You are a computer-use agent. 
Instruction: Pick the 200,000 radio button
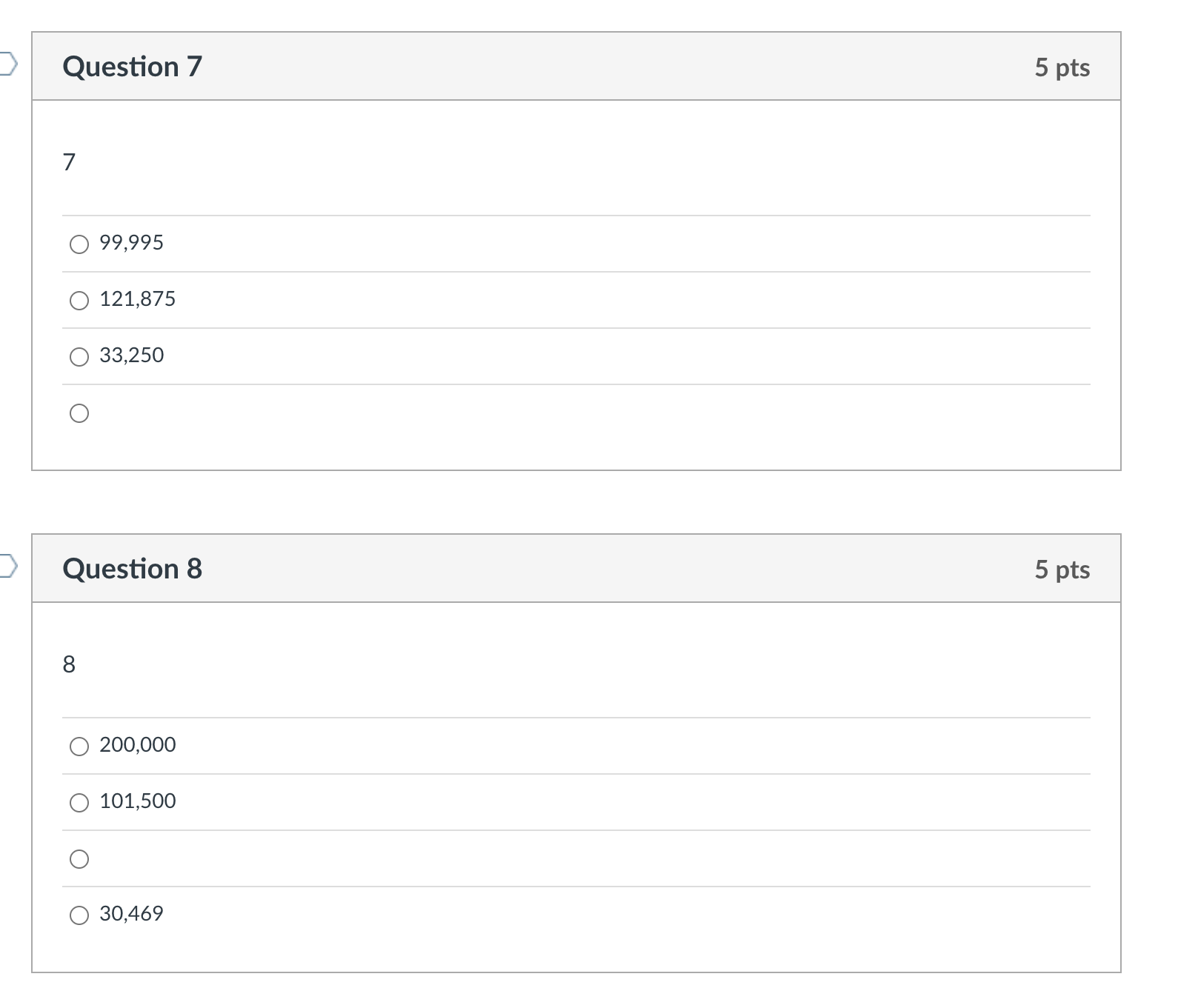pos(79,747)
